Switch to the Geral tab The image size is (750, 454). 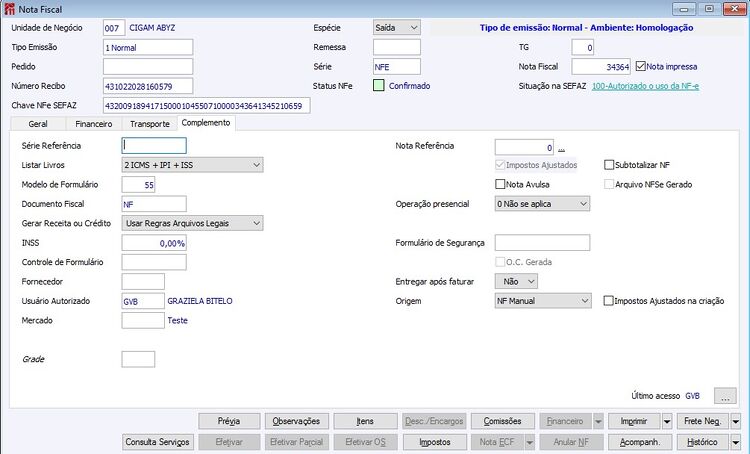coord(38,124)
